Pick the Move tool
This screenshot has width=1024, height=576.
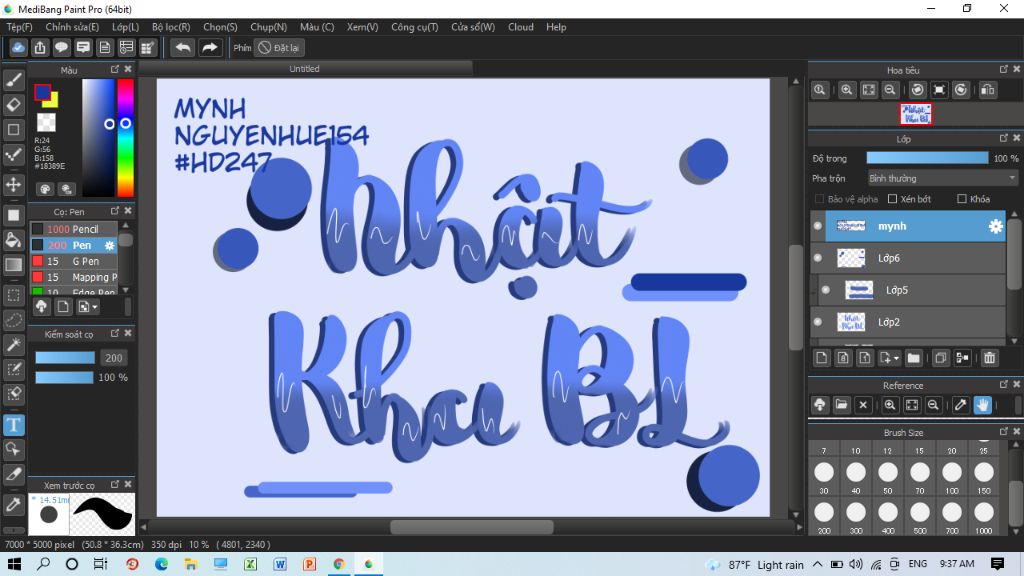tap(13, 184)
